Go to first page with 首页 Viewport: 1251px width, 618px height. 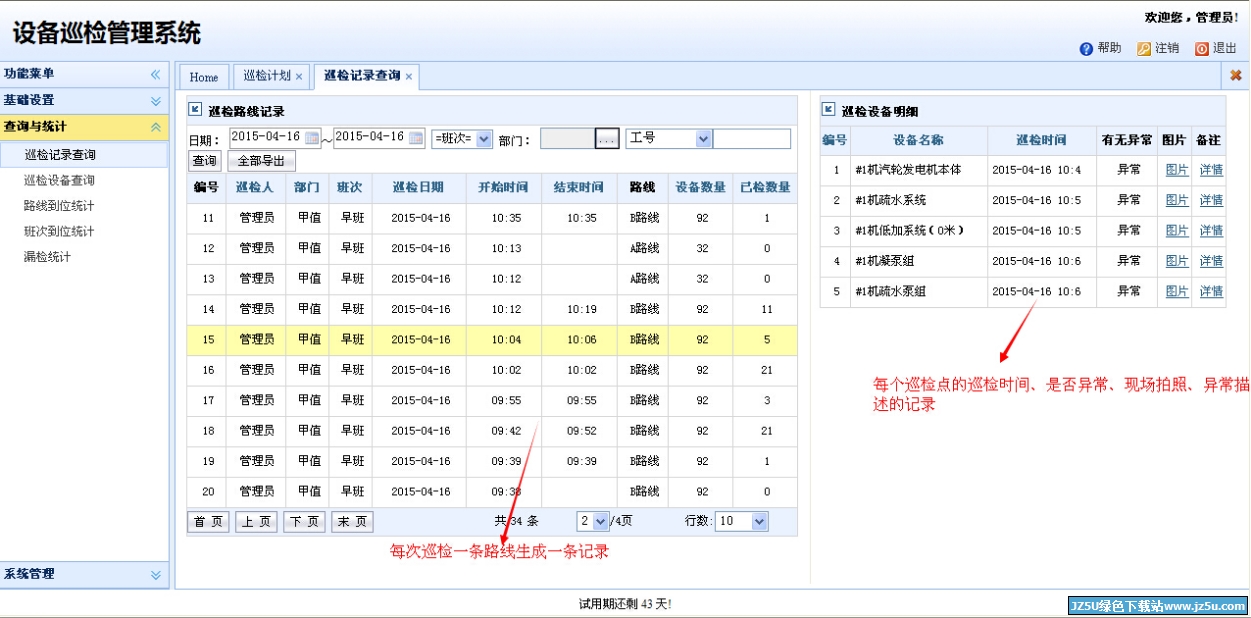pyautogui.click(x=208, y=521)
